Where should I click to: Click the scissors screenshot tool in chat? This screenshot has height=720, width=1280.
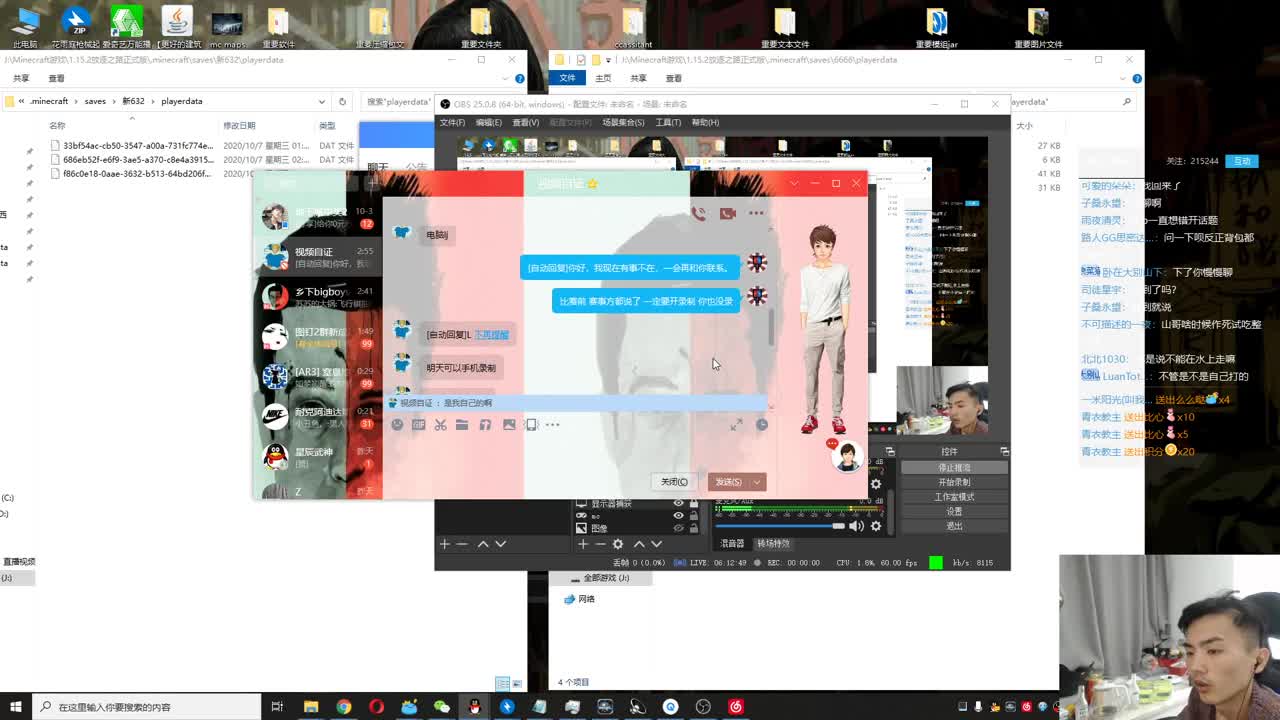coord(440,425)
